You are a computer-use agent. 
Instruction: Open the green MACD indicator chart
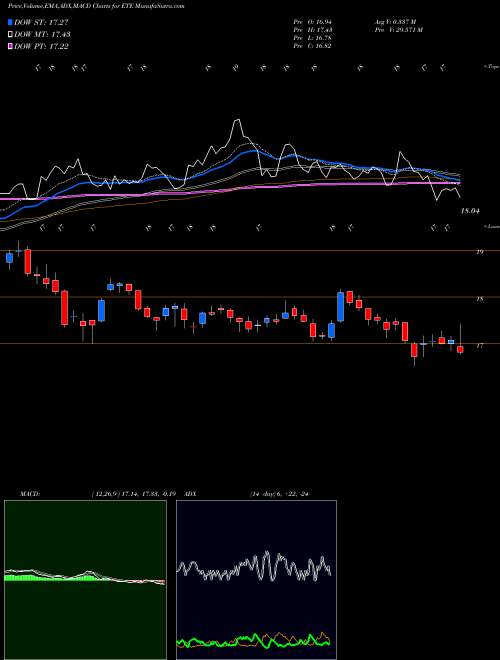click(x=85, y=580)
